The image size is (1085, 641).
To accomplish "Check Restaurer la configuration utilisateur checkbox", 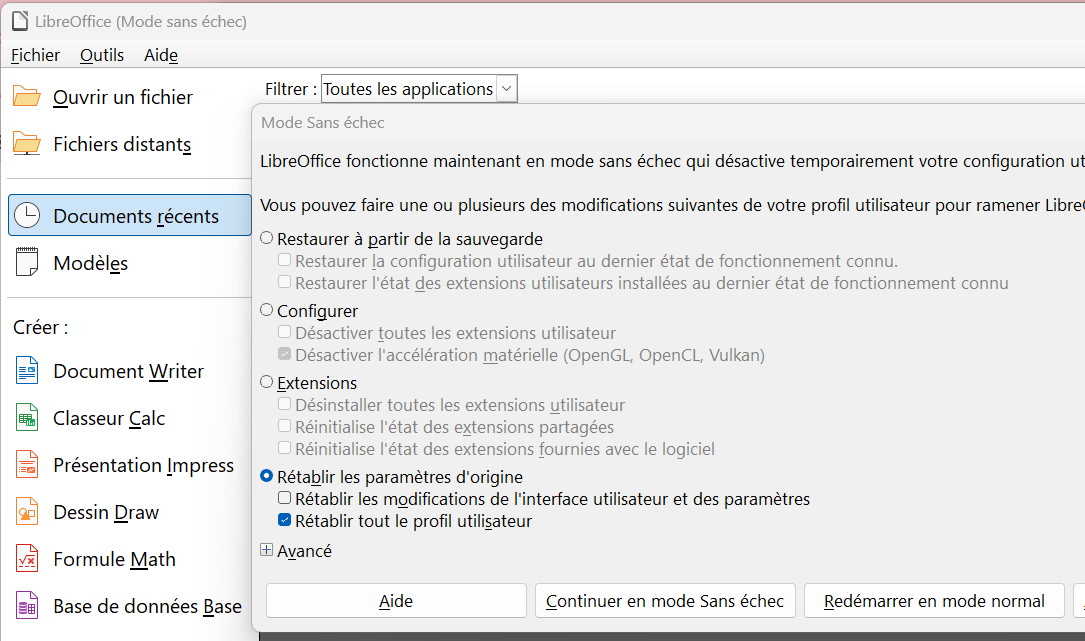I will click(x=284, y=260).
